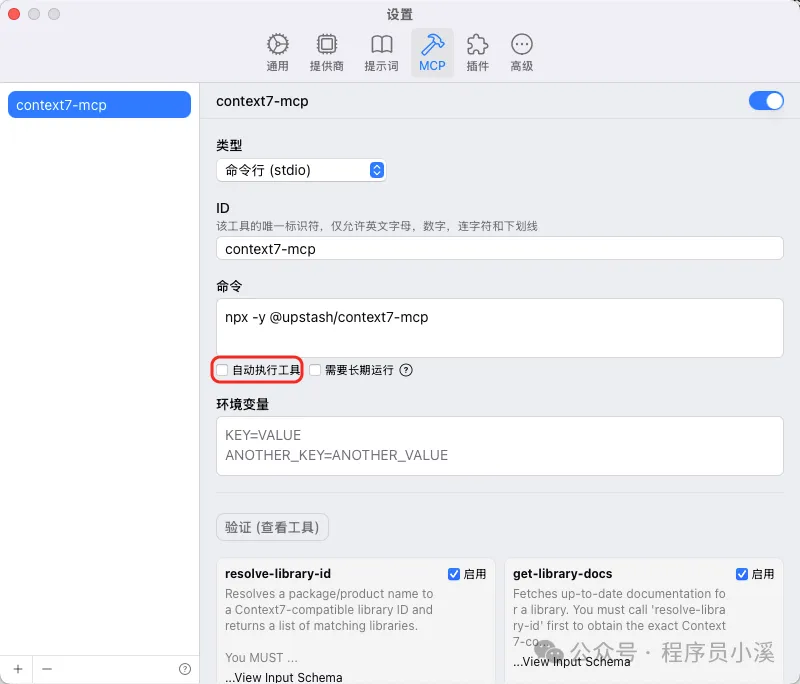Check the 需要长期运行 checkbox
Screen dimensions: 800x684
[315, 370]
